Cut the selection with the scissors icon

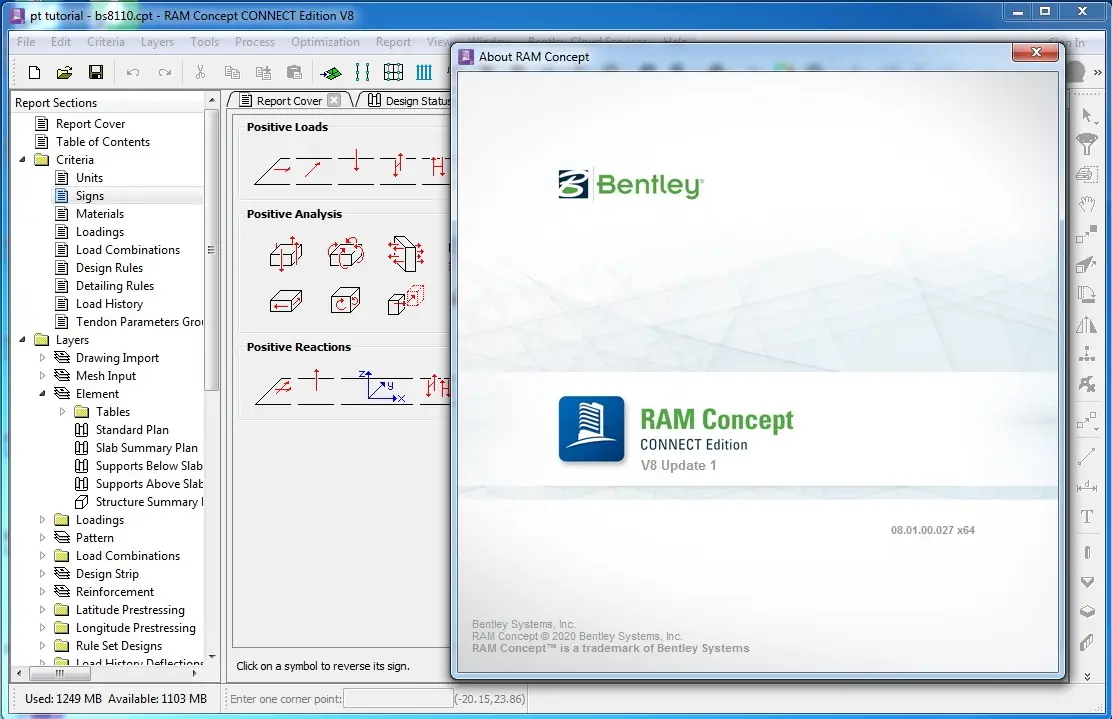click(200, 72)
